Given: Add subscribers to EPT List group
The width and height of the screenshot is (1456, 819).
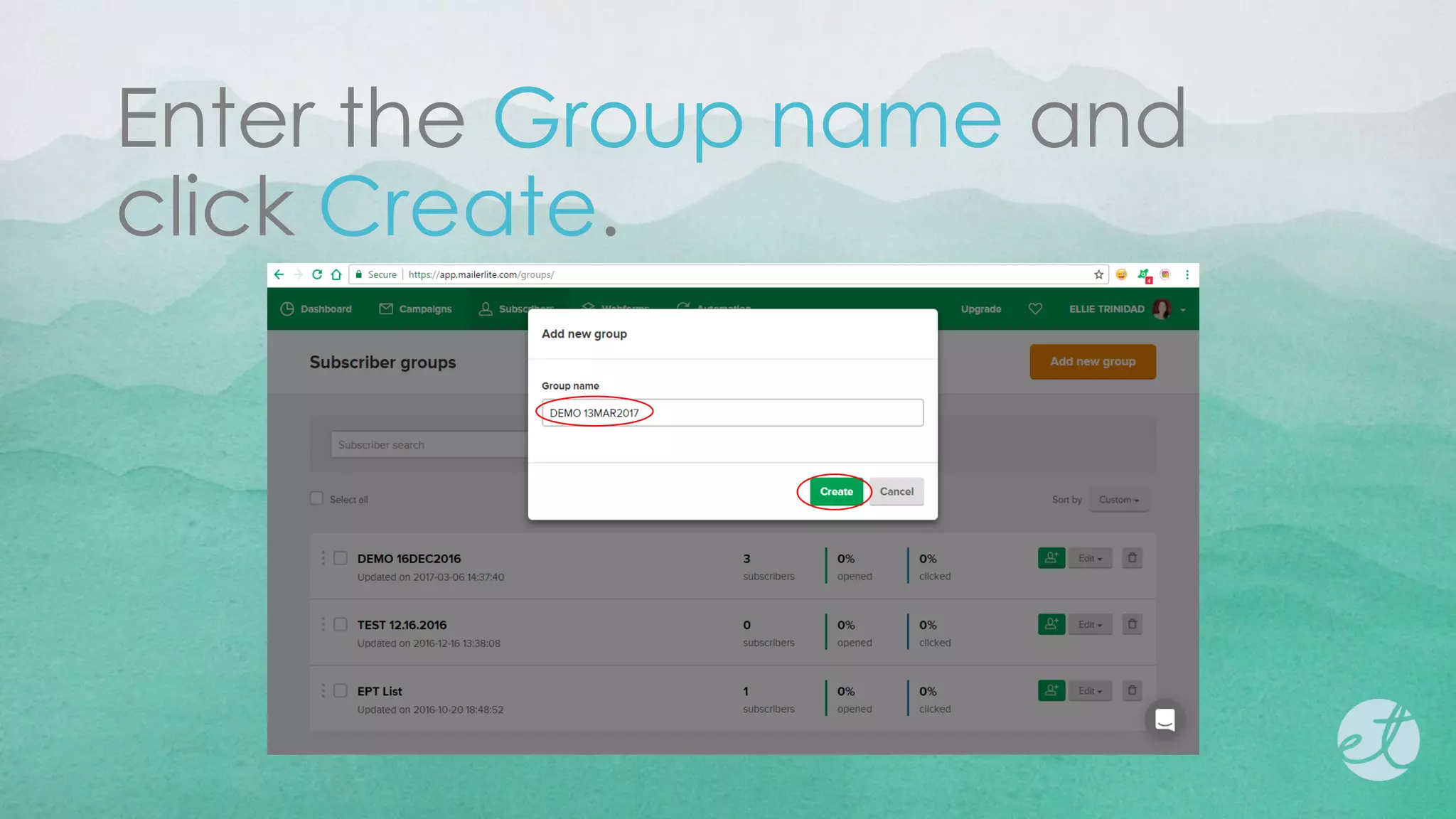Looking at the screenshot, I should click(1051, 690).
